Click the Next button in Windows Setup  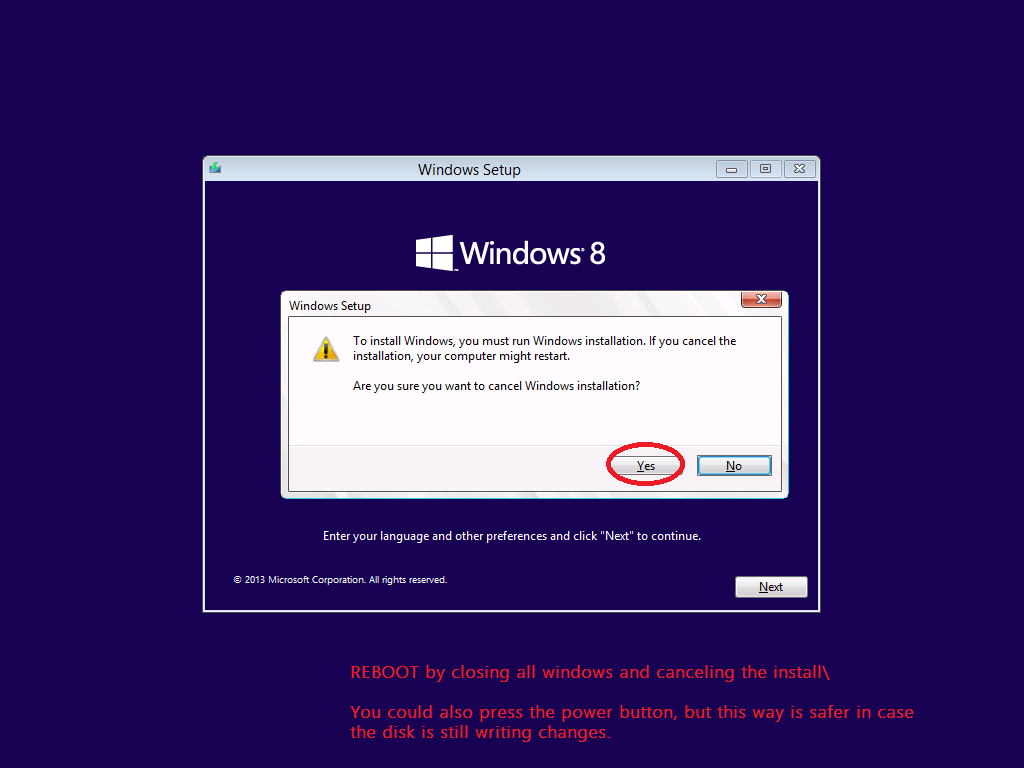[x=771, y=586]
